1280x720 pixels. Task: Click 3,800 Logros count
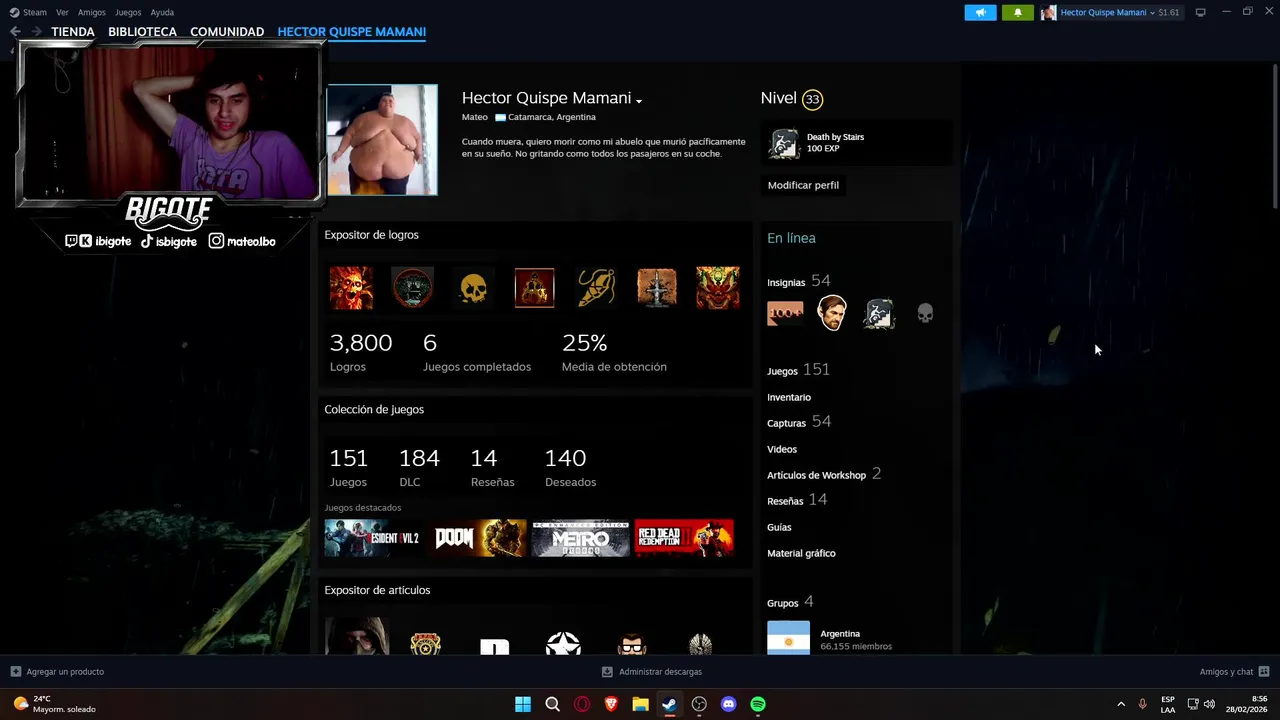click(x=361, y=353)
